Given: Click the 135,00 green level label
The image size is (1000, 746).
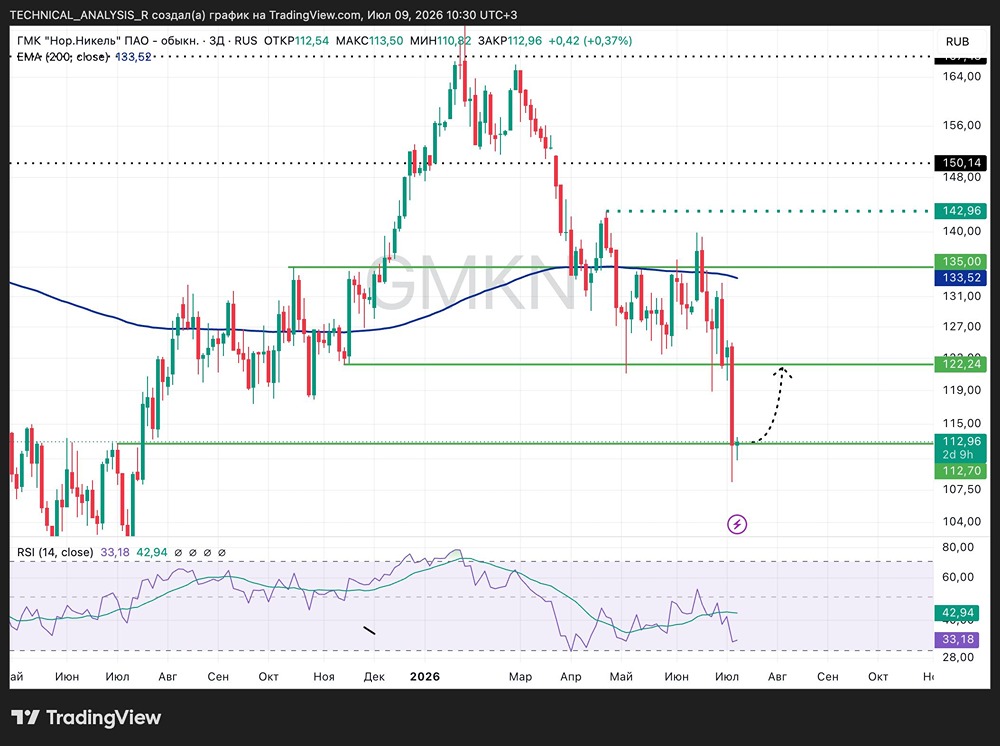Looking at the screenshot, I should pyautogui.click(x=960, y=261).
